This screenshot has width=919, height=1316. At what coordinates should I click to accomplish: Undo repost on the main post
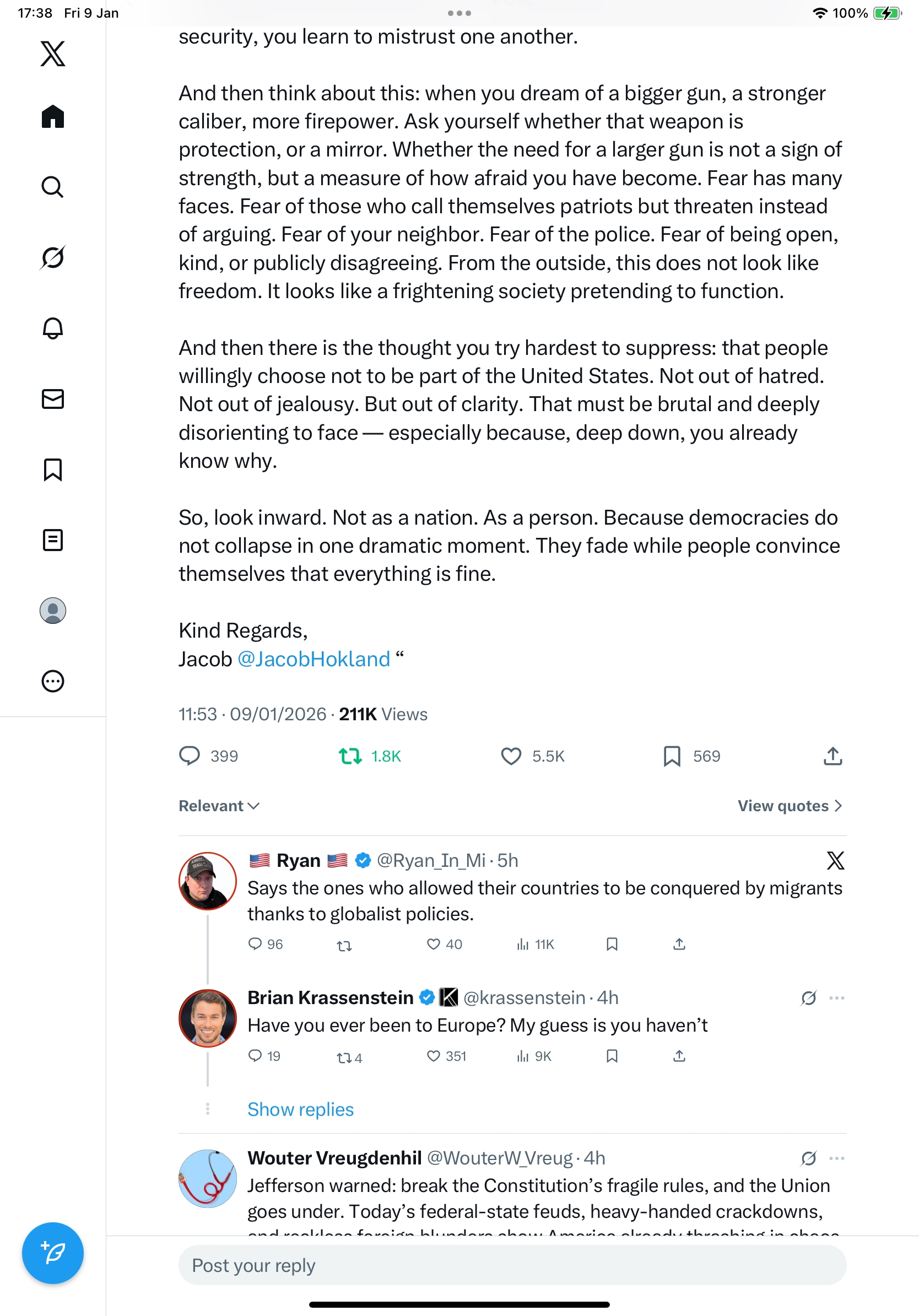tap(350, 756)
